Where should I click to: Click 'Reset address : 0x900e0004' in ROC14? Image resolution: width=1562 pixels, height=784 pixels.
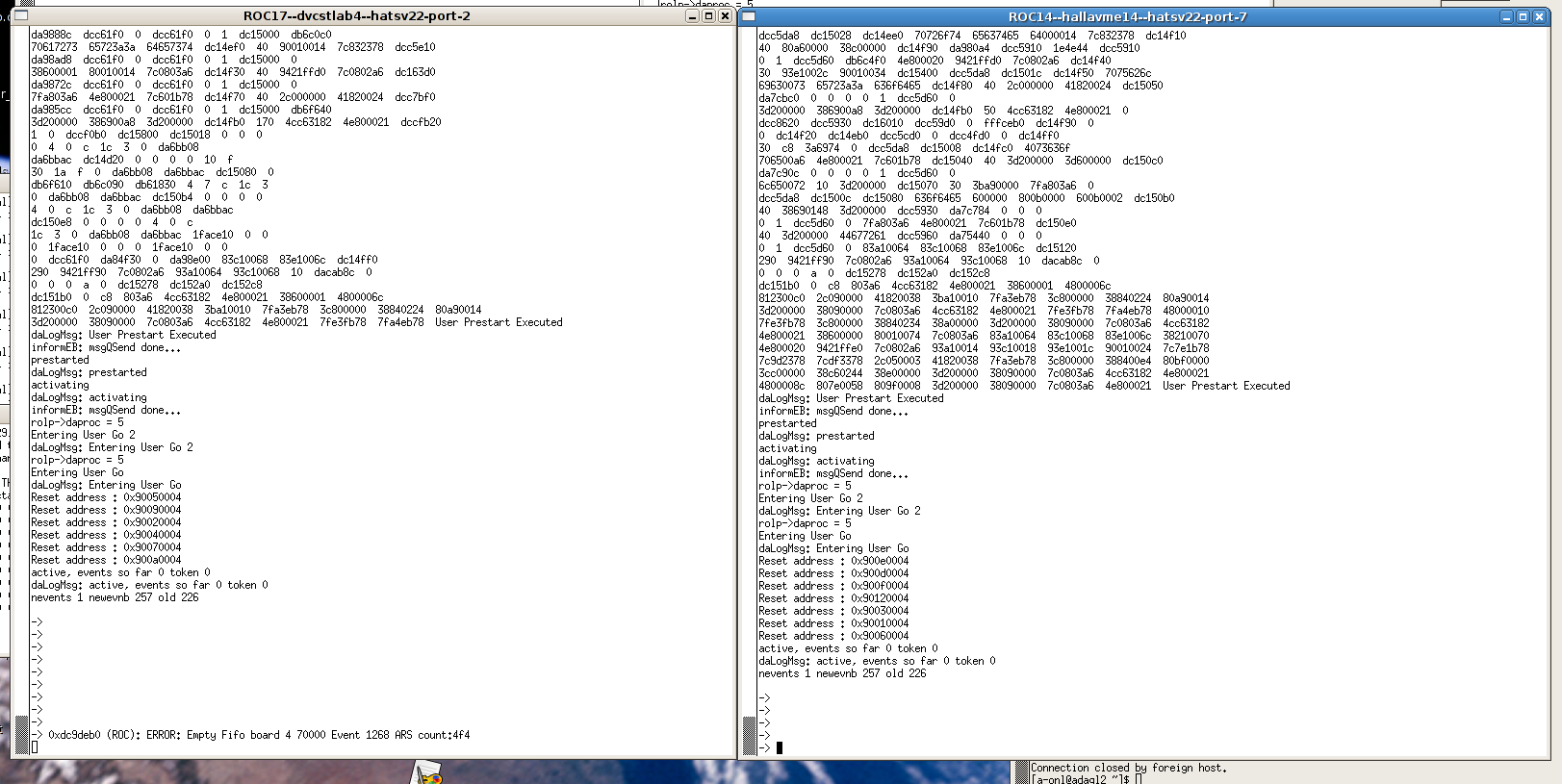pos(833,561)
